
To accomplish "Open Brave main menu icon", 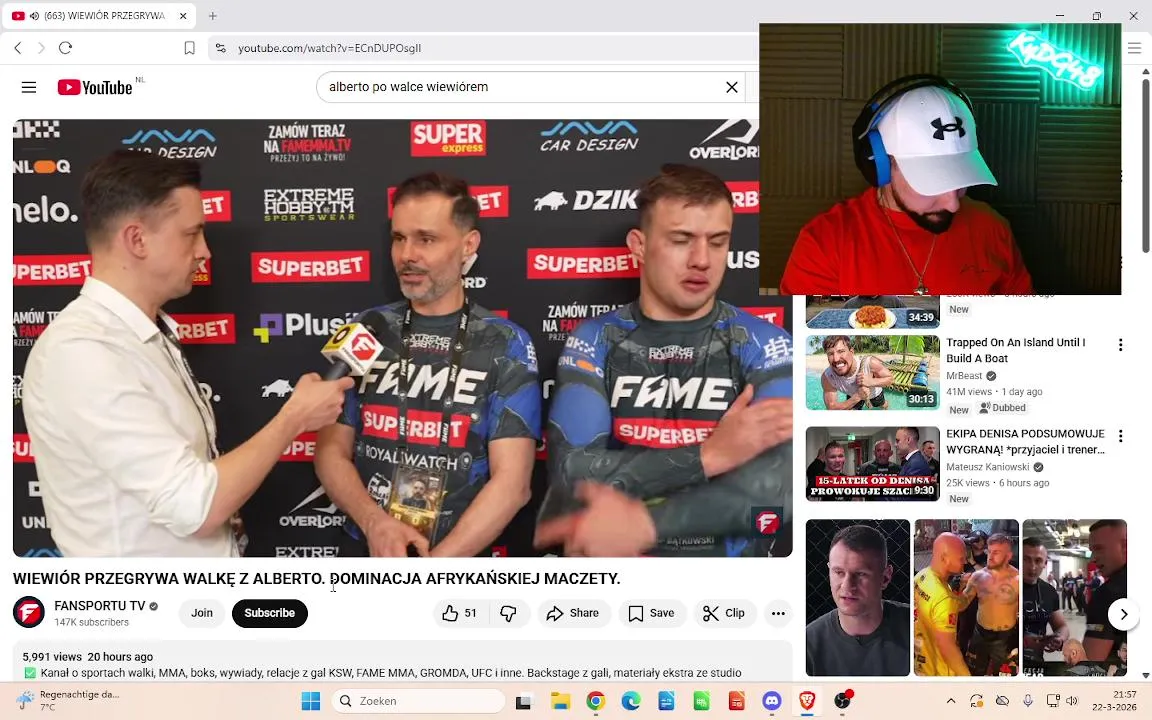I will pos(1134,48).
